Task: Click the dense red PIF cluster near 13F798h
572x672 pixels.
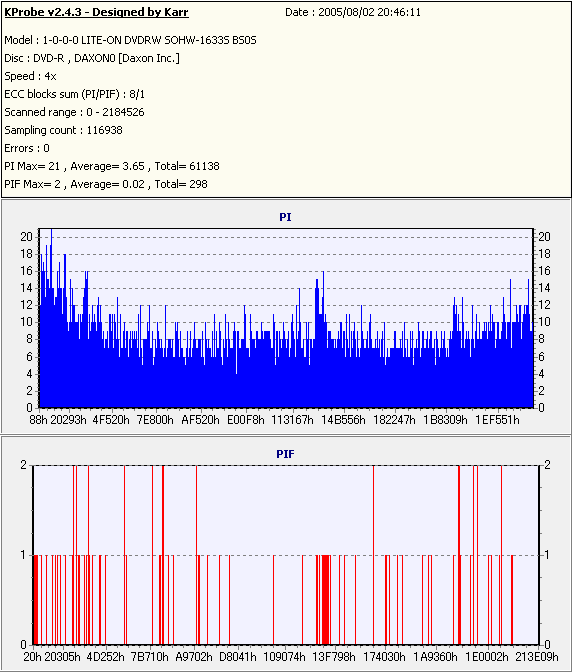Action: (x=326, y=600)
